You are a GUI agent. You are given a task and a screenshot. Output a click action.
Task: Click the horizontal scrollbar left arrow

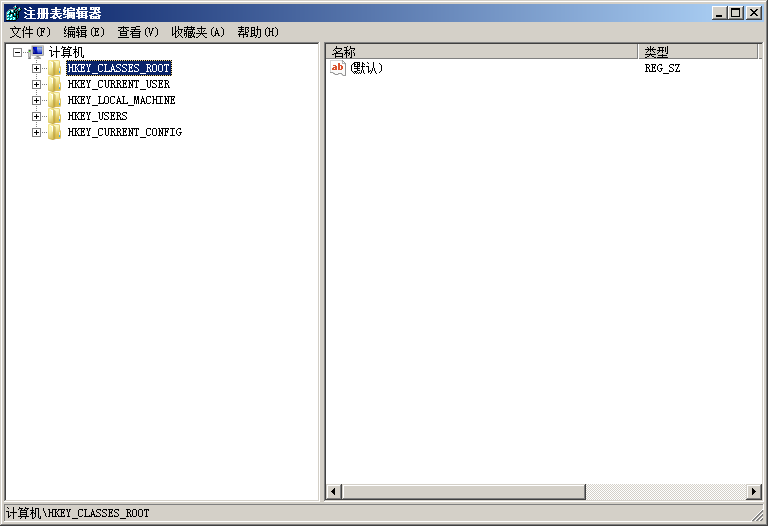tap(334, 492)
